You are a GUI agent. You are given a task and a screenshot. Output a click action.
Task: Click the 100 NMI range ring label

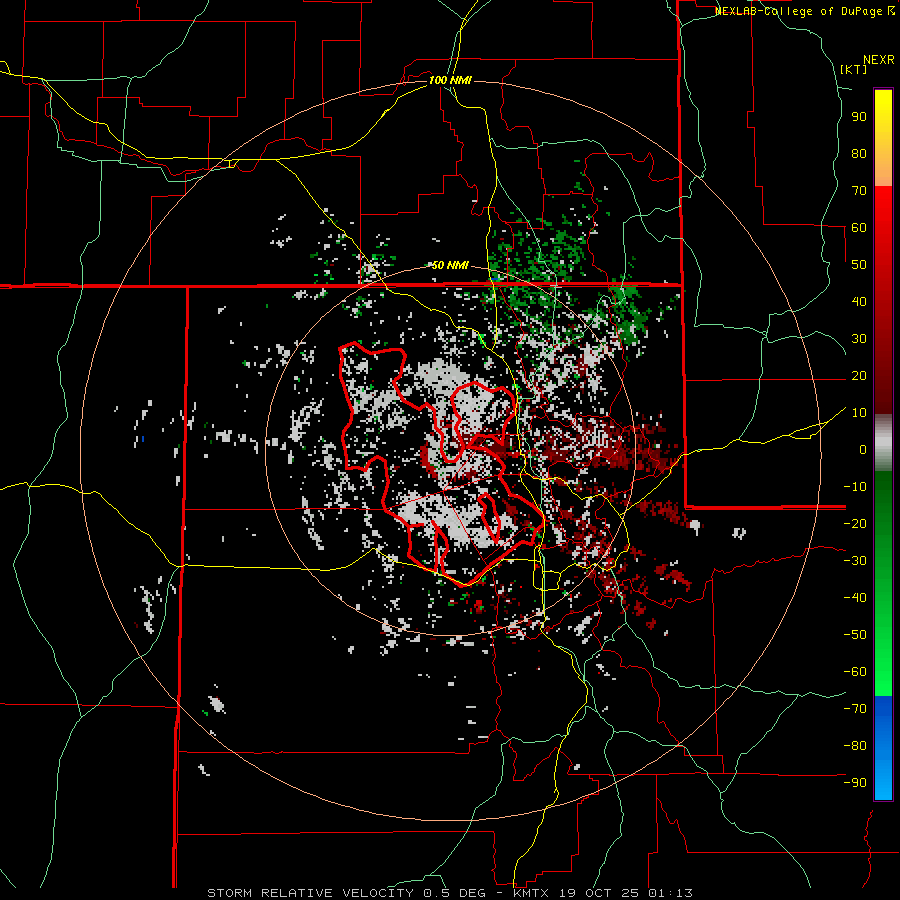point(450,80)
